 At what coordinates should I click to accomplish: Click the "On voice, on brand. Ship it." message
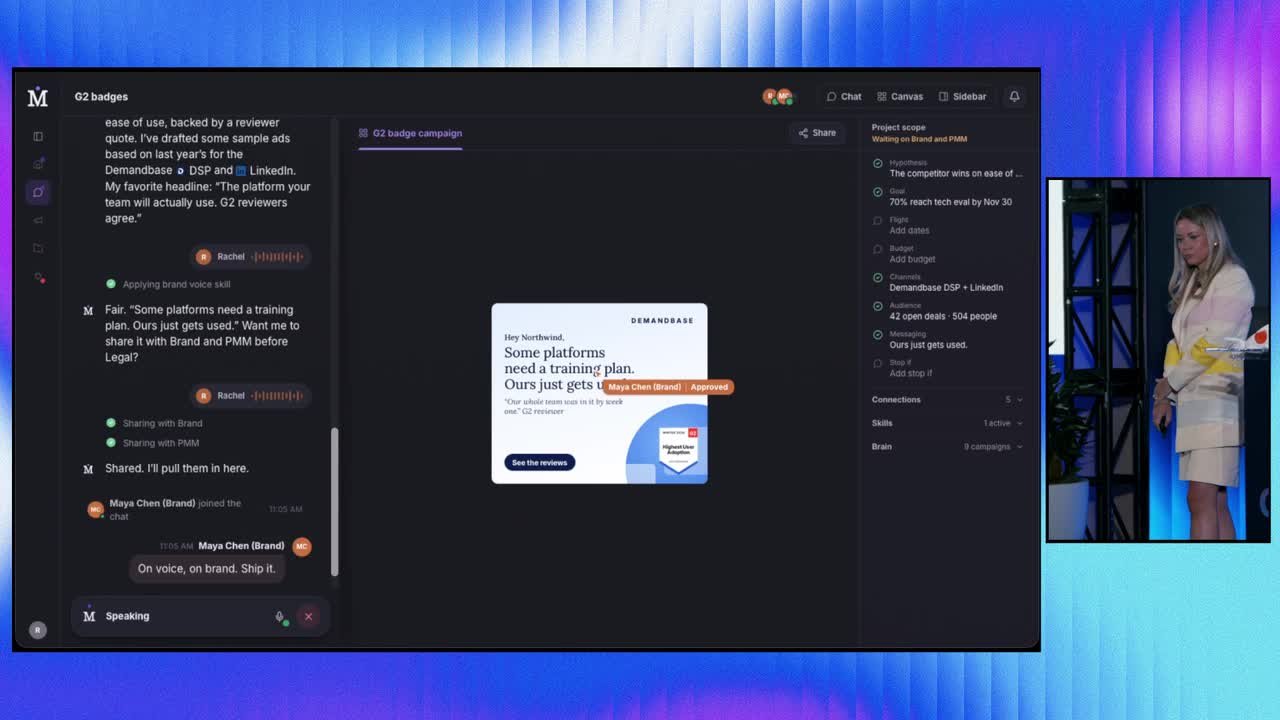tap(206, 569)
